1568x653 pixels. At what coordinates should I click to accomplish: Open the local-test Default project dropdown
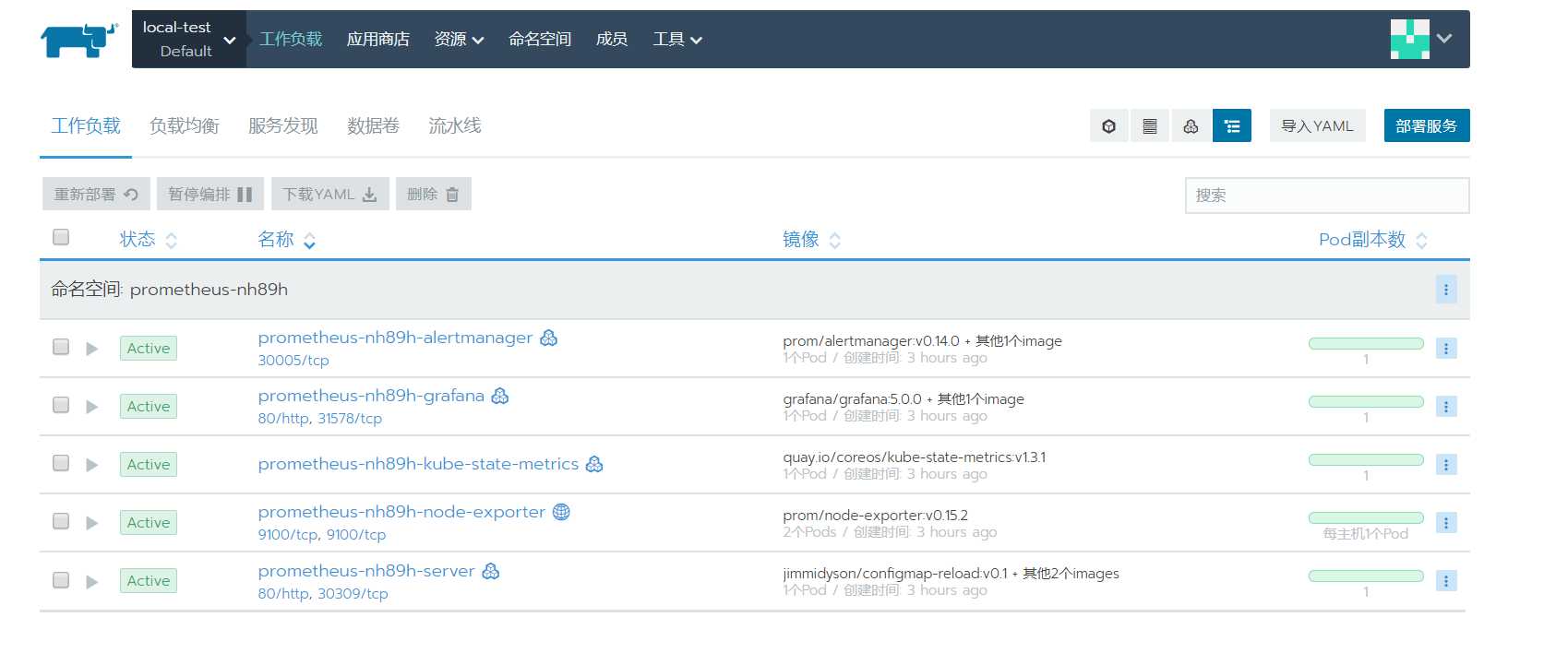[189, 39]
